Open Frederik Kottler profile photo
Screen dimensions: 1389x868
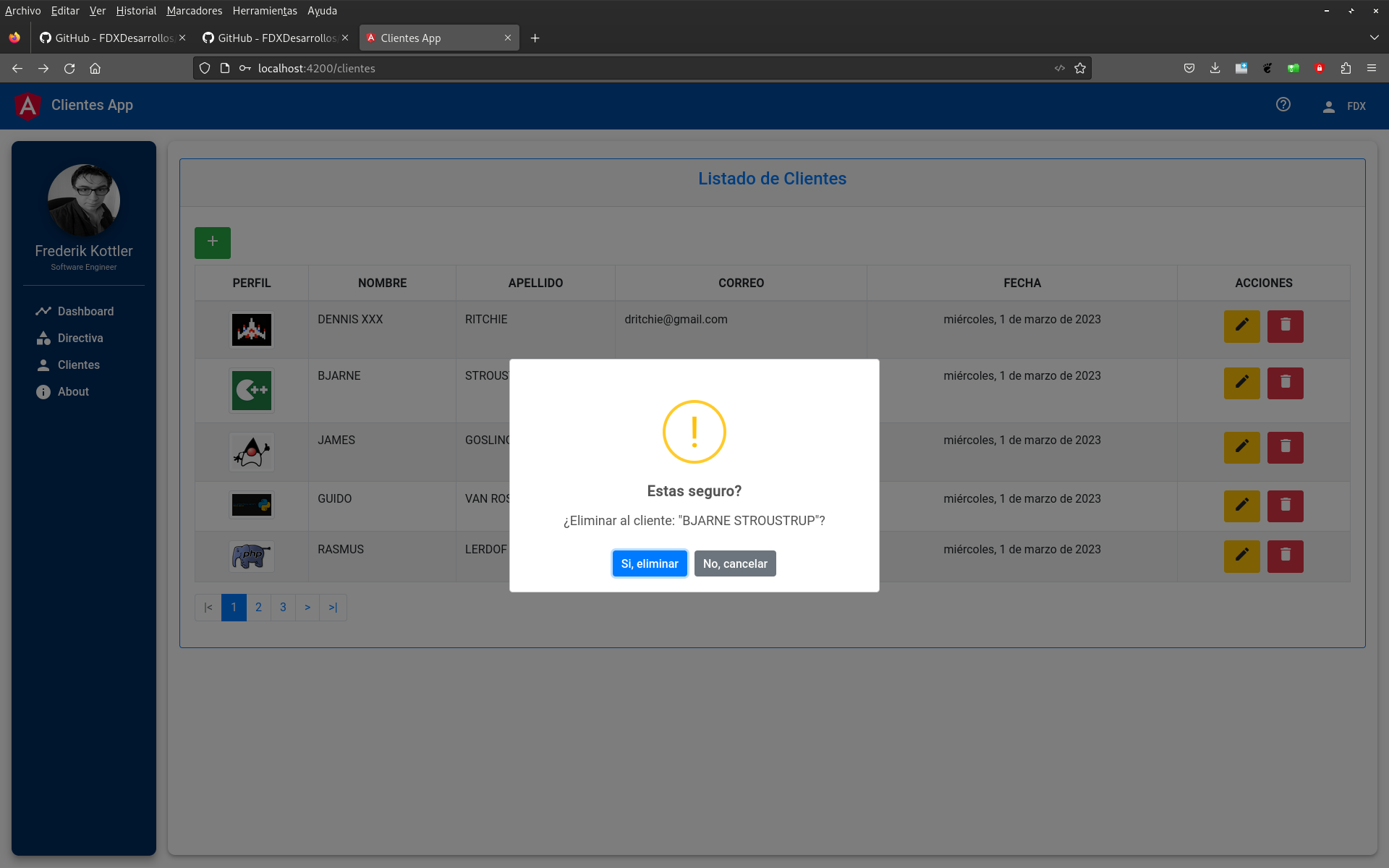(x=84, y=200)
